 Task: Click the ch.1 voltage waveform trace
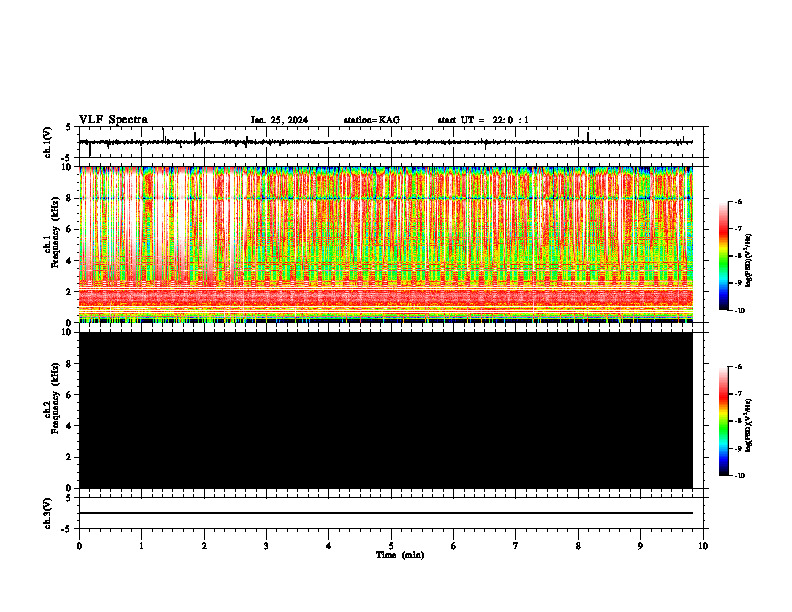(386, 142)
